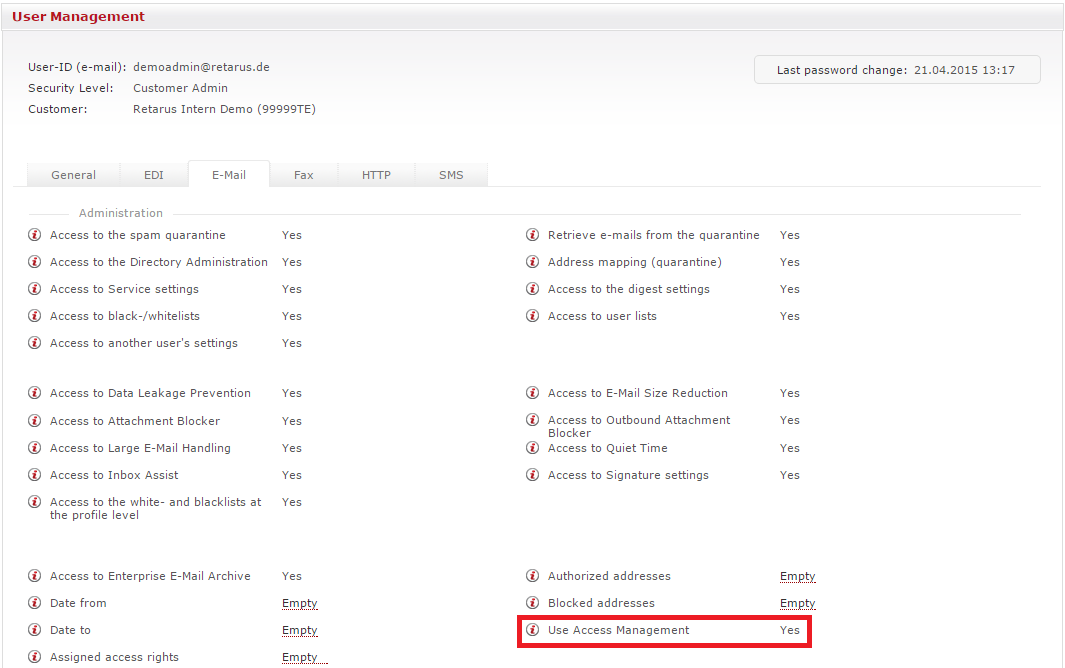The height and width of the screenshot is (668, 1065).
Task: Switch to the General tab
Action: pyautogui.click(x=73, y=175)
